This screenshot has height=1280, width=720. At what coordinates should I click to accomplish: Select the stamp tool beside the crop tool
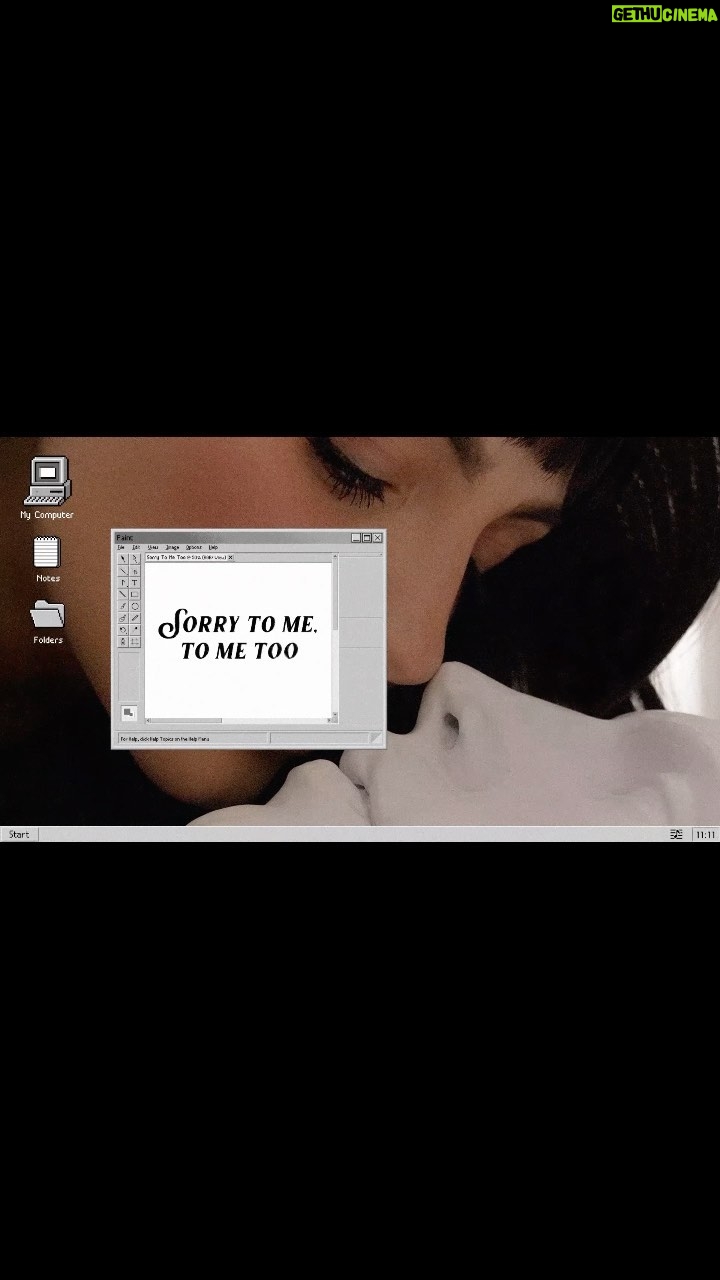tap(123, 642)
